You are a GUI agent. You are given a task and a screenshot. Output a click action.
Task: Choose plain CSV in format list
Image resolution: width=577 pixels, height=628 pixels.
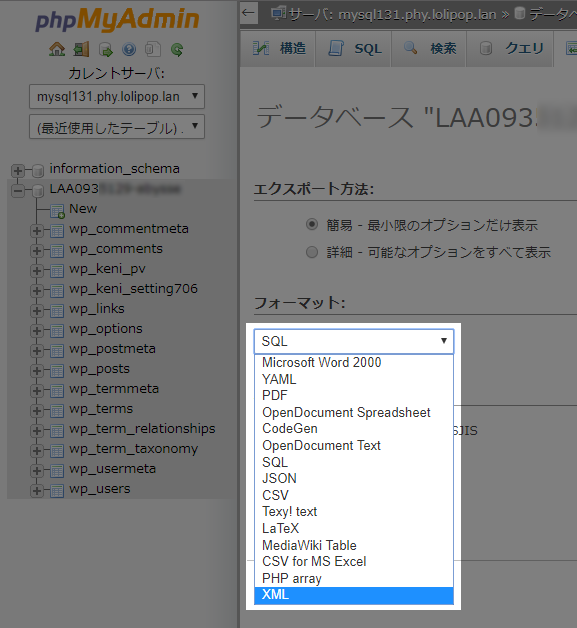pos(354,495)
